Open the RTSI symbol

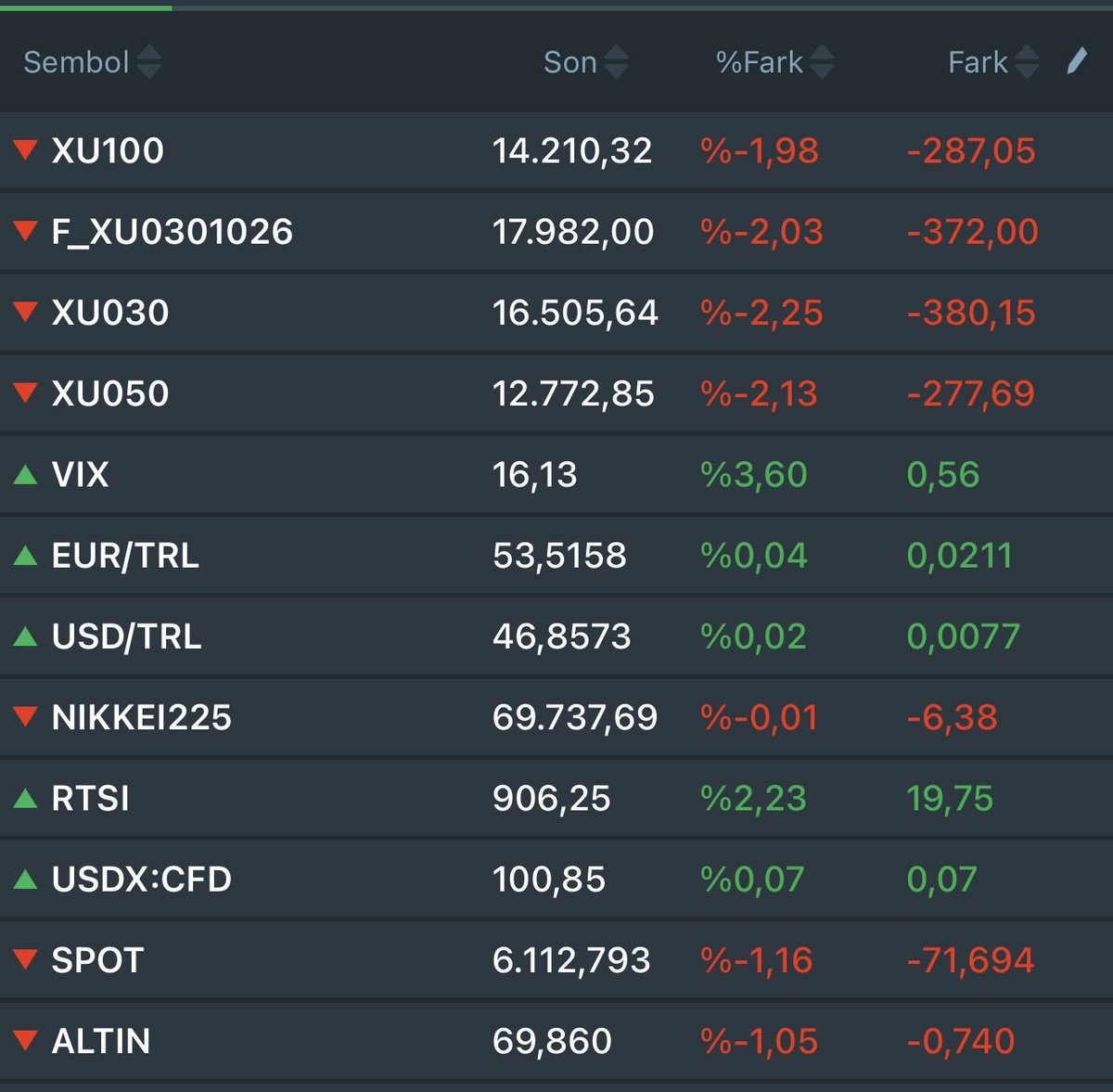(x=90, y=798)
